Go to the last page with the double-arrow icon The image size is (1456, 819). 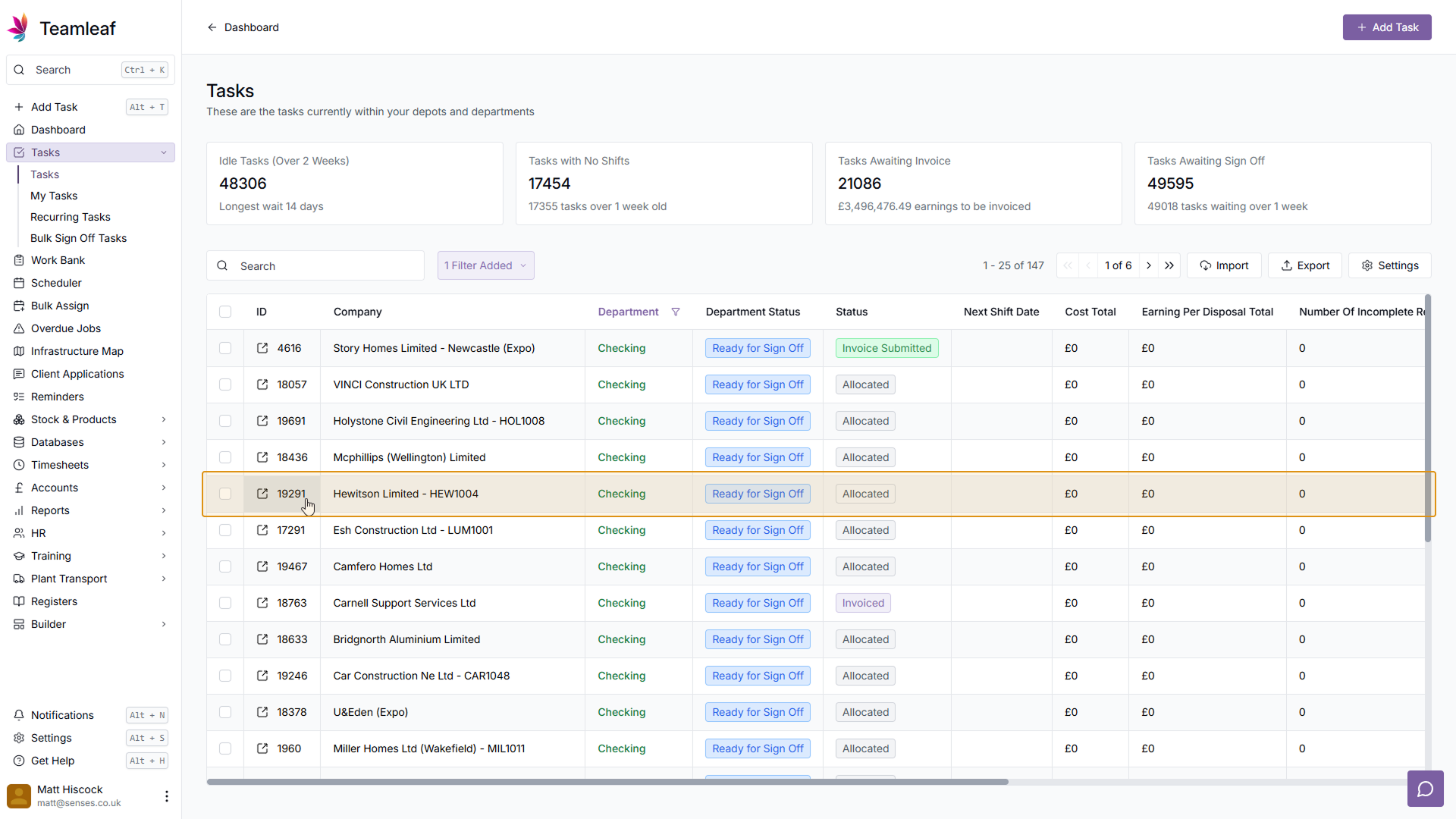coord(1169,265)
